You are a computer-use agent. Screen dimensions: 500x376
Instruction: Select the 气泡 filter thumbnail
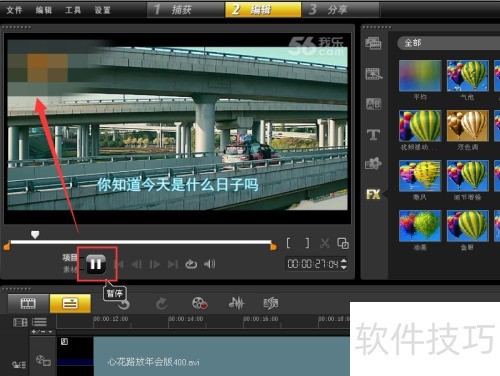[468, 76]
